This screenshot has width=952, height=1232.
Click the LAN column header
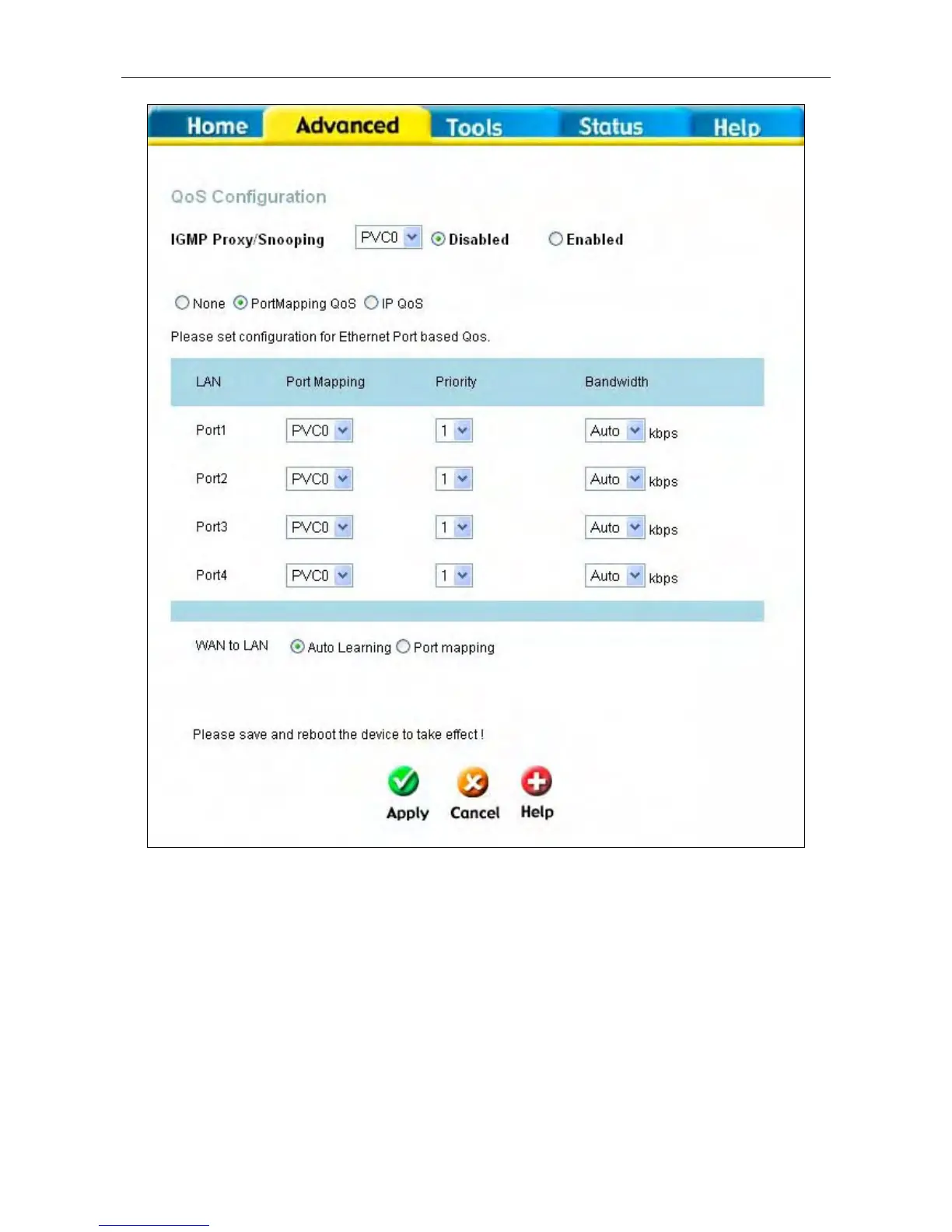click(x=208, y=381)
